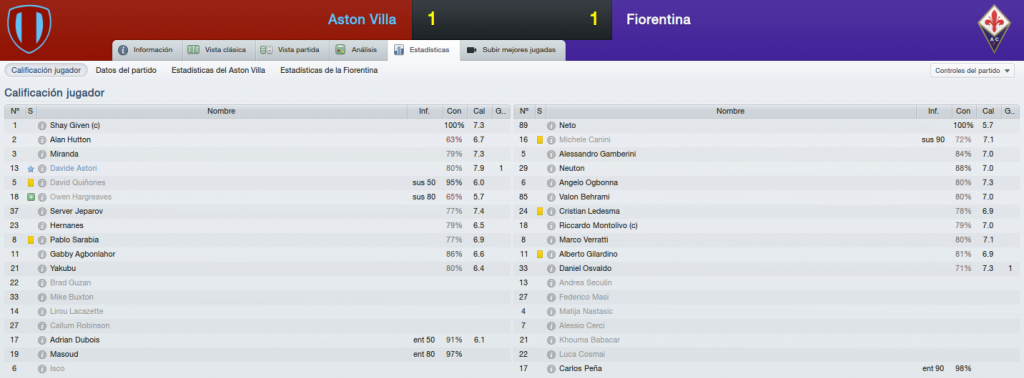Click David Quiñones' yellow card icon
The height and width of the screenshot is (378, 1024).
(x=31, y=183)
